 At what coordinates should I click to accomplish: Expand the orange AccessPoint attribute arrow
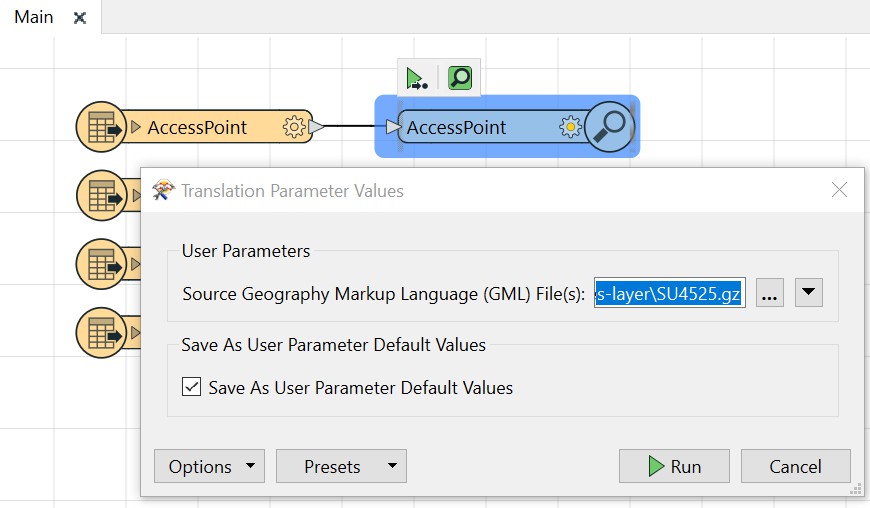136,127
